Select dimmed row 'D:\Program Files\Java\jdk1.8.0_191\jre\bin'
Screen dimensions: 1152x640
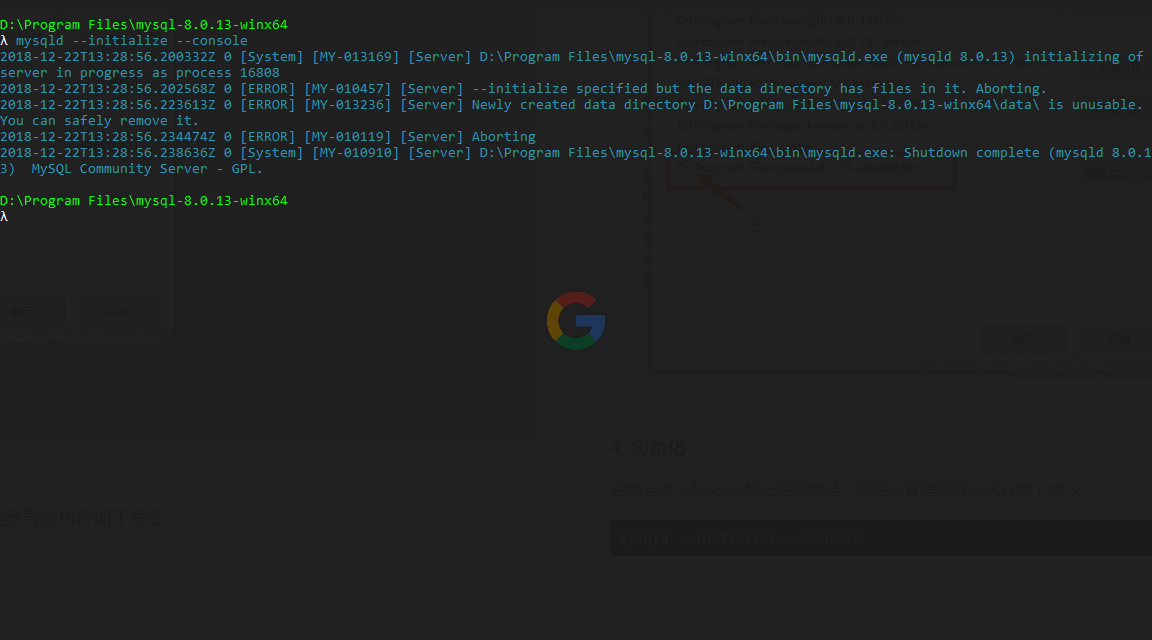coord(801,42)
